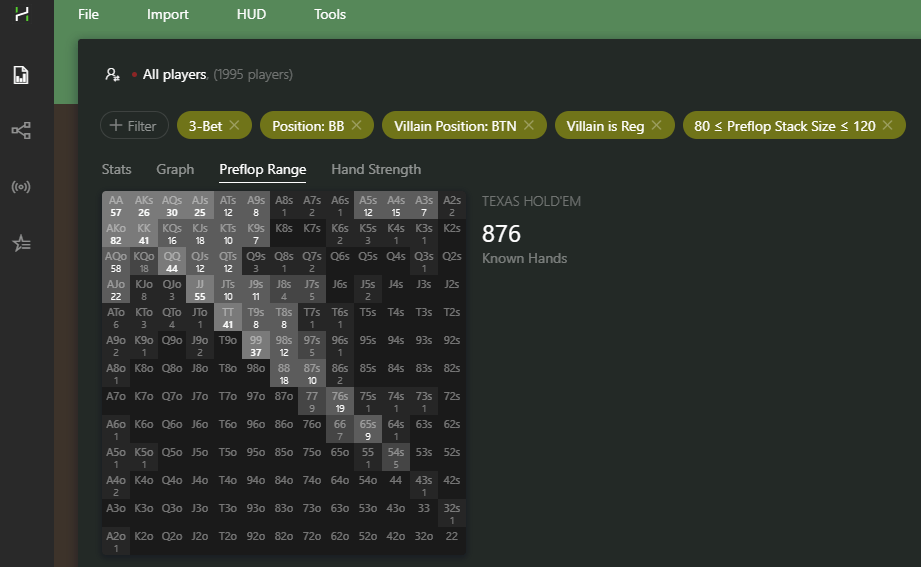The image size is (921, 567).
Task: Select the live broadcast sidebar icon
Action: point(20,187)
